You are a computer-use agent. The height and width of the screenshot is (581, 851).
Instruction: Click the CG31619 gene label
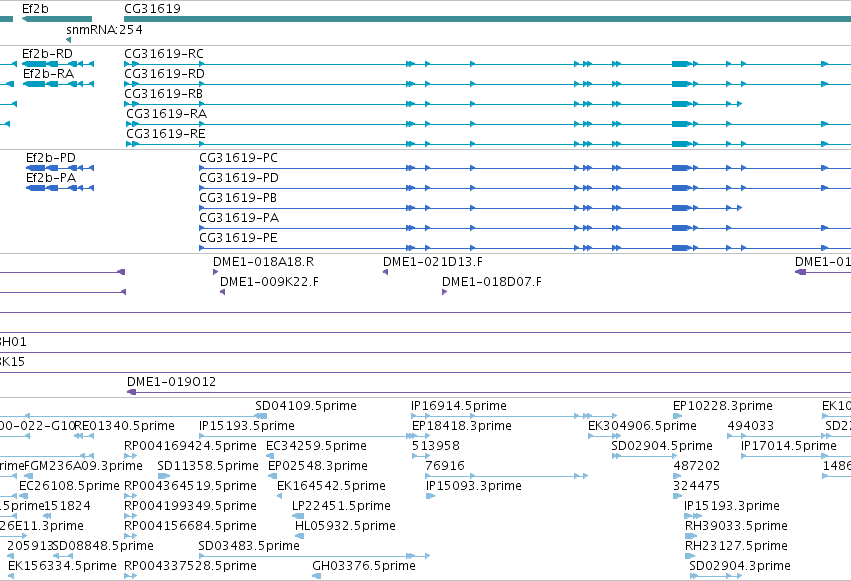[153, 9]
